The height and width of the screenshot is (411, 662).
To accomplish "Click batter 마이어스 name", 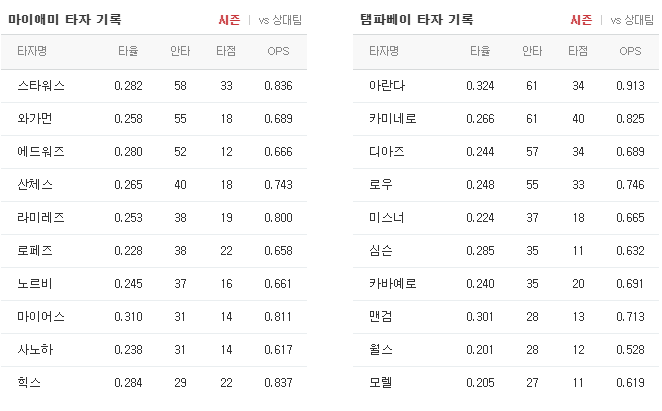I will 41,316.
